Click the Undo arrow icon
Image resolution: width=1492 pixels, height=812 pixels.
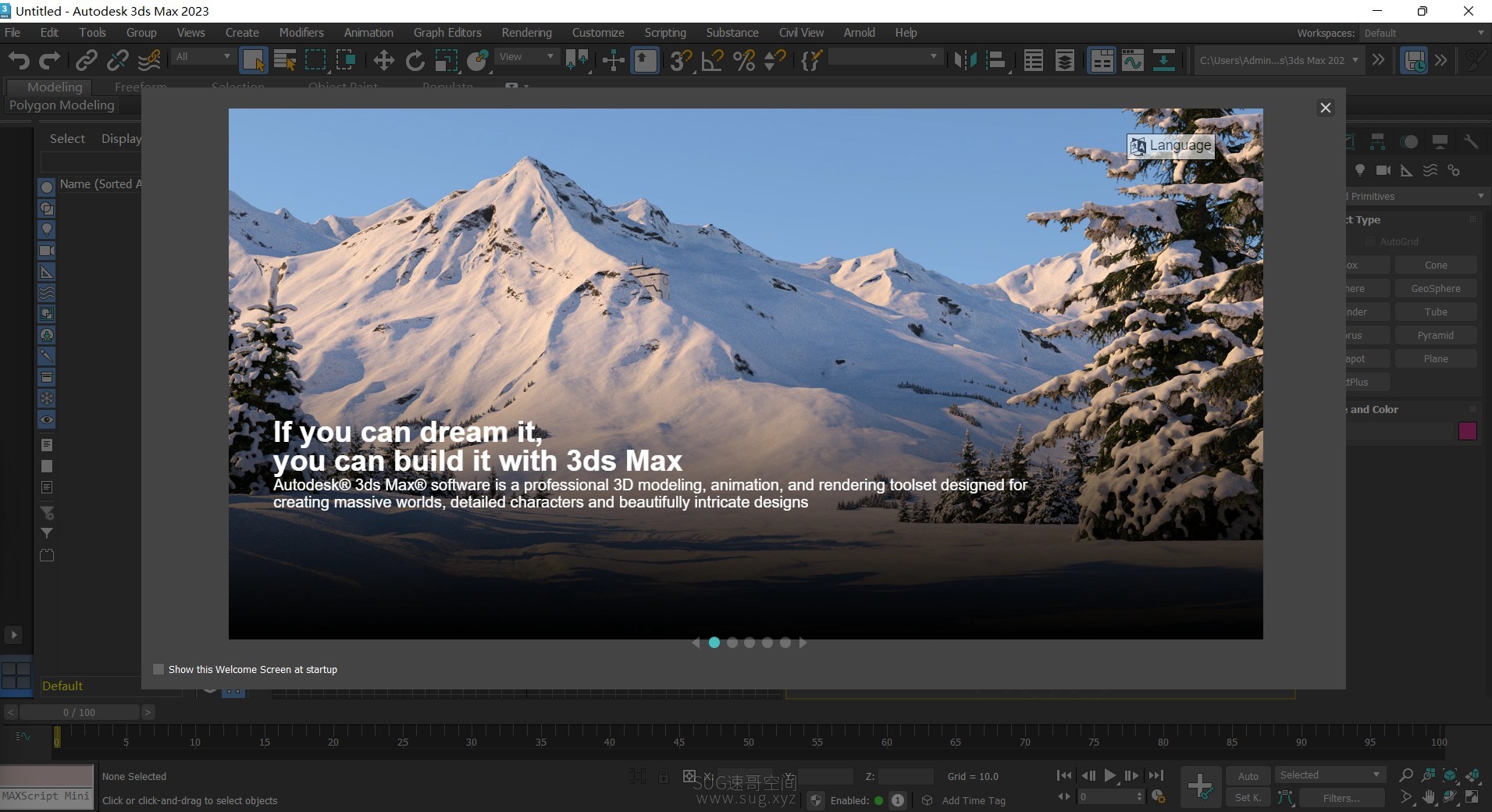click(x=19, y=60)
